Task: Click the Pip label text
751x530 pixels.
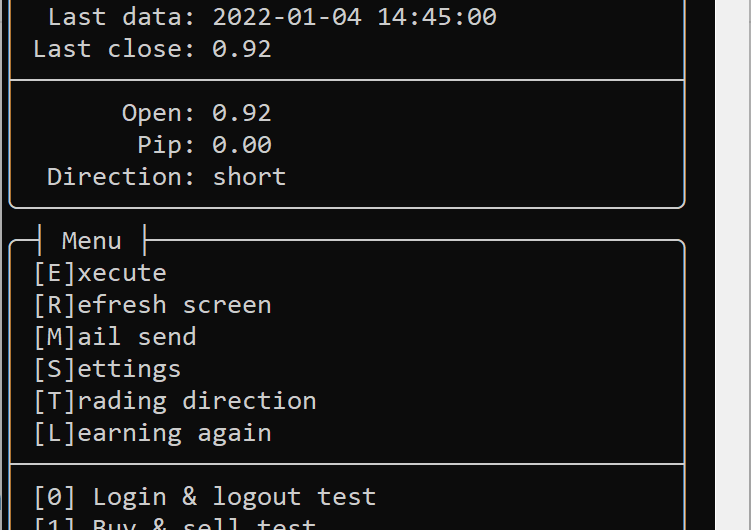Action: click(166, 145)
